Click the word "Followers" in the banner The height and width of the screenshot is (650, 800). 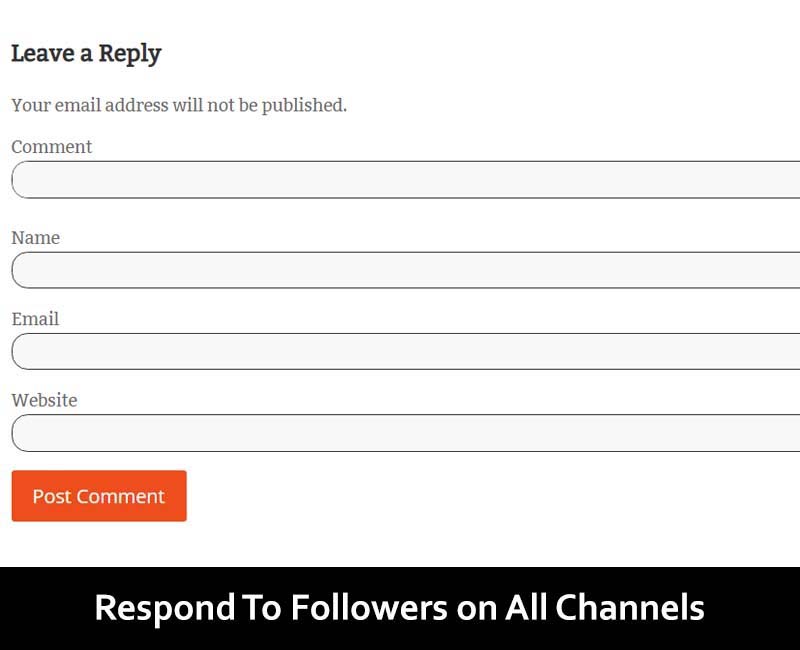pos(369,608)
